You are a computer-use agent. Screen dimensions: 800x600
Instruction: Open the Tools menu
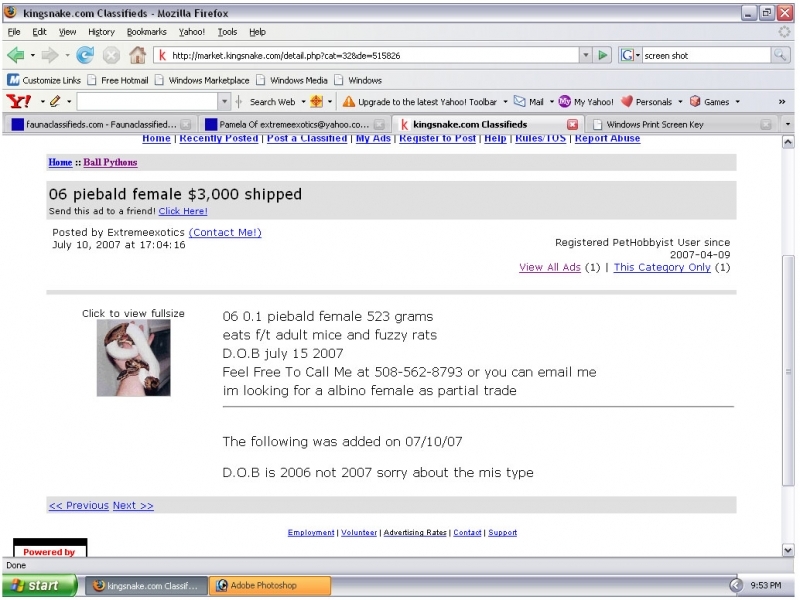227,32
